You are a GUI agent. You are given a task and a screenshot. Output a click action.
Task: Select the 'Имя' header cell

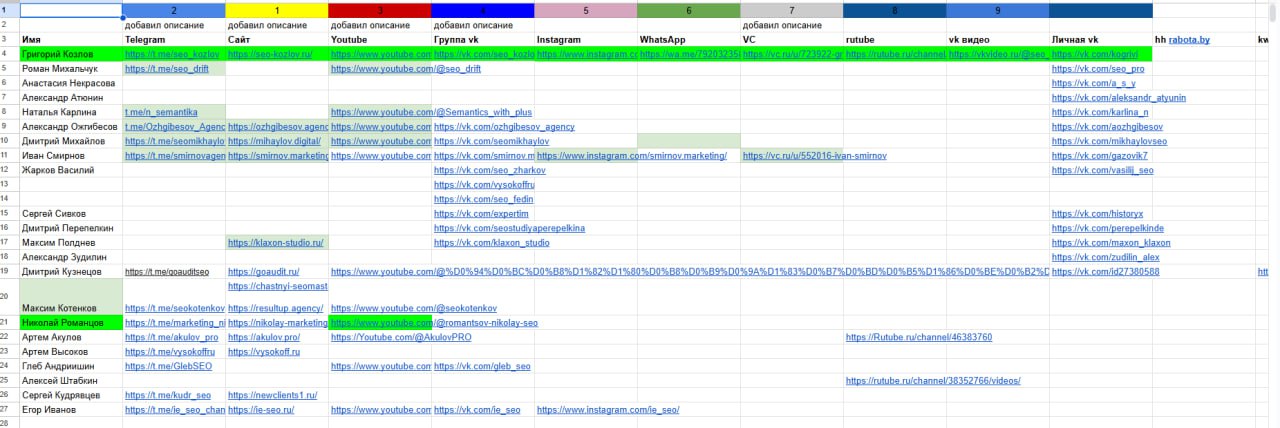(71, 39)
